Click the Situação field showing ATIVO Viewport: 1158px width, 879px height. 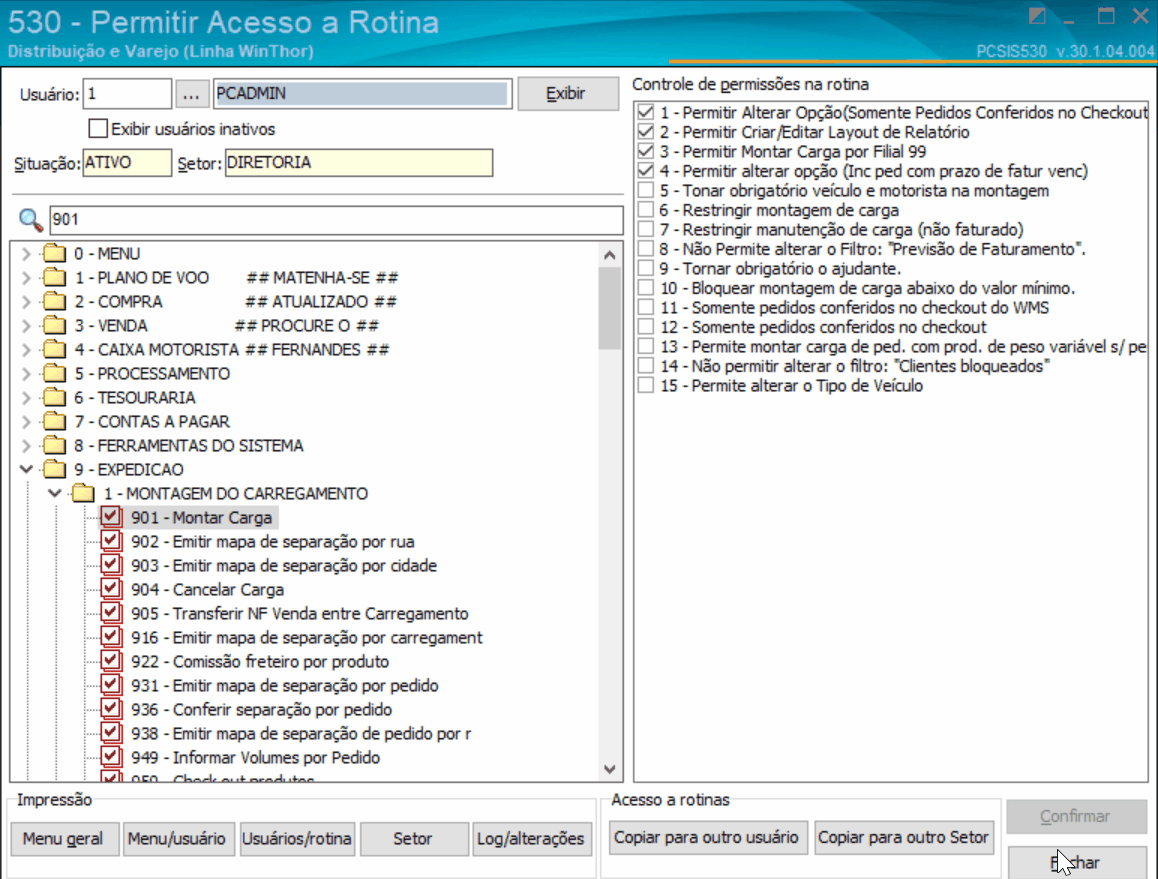(x=127, y=163)
